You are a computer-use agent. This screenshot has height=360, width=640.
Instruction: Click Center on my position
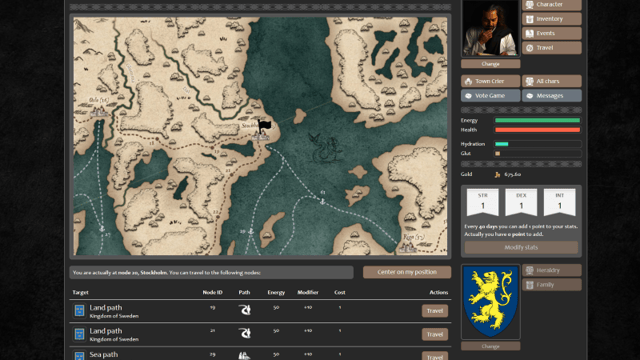(x=407, y=272)
